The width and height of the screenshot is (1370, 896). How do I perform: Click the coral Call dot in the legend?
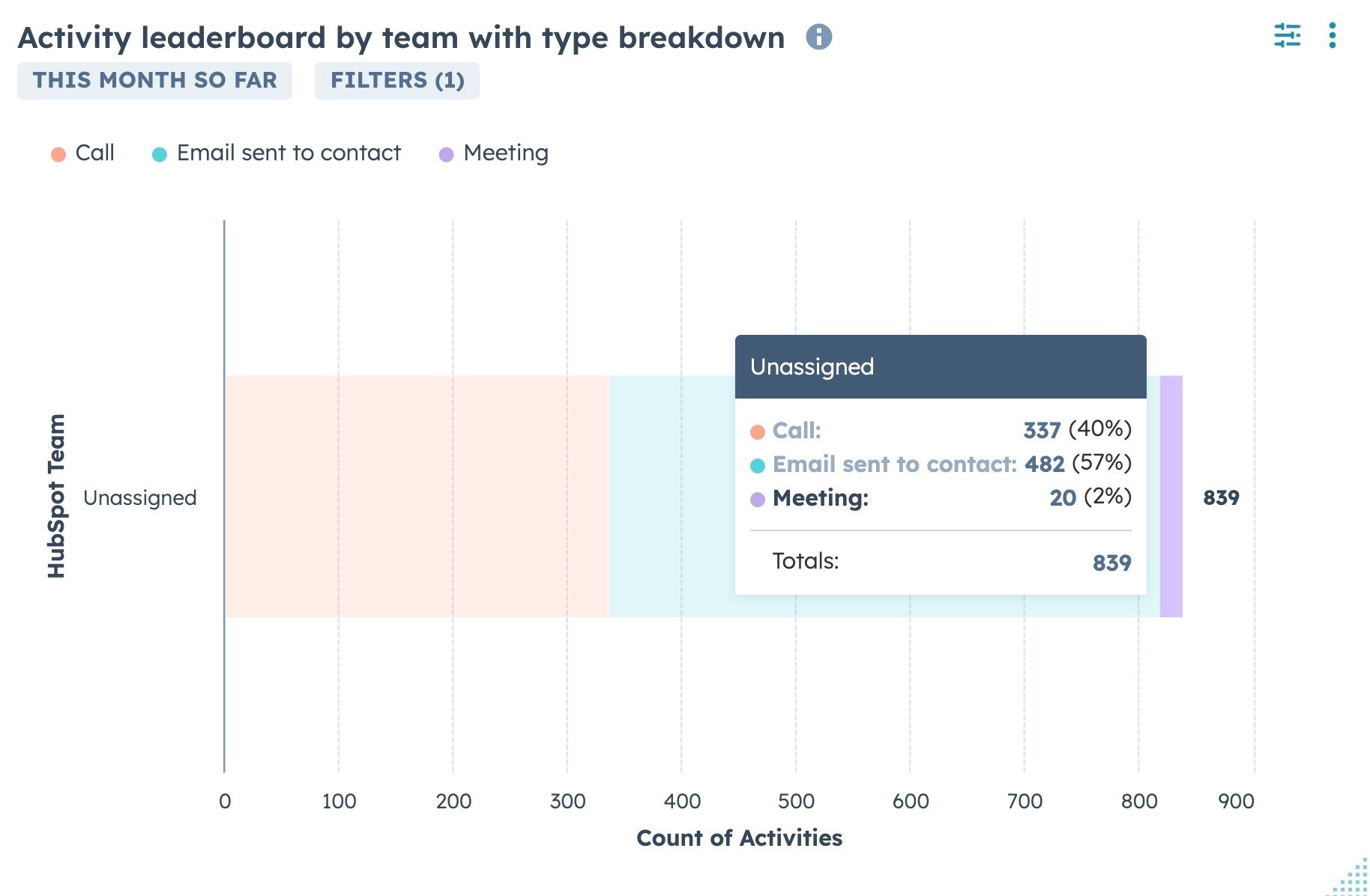(x=58, y=154)
